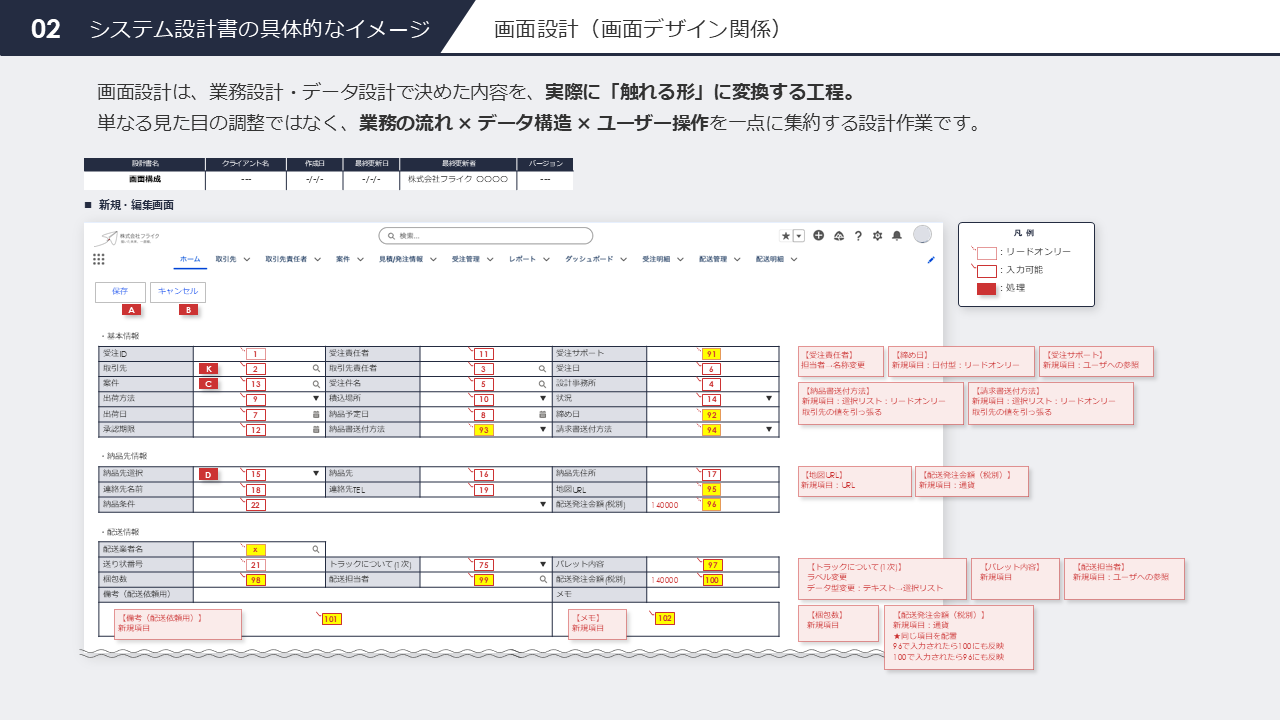The width and height of the screenshot is (1280, 720).
Task: Click the pencil edit navigation icon
Action: click(x=931, y=260)
